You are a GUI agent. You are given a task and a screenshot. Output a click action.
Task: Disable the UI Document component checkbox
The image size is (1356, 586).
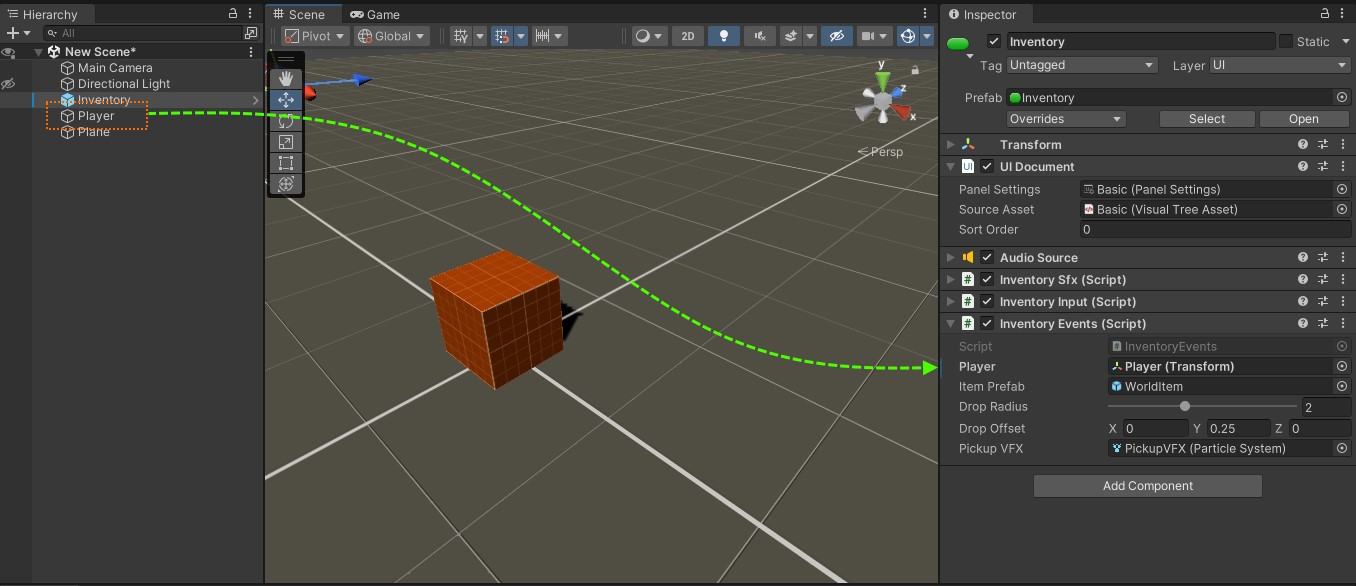tap(987, 167)
